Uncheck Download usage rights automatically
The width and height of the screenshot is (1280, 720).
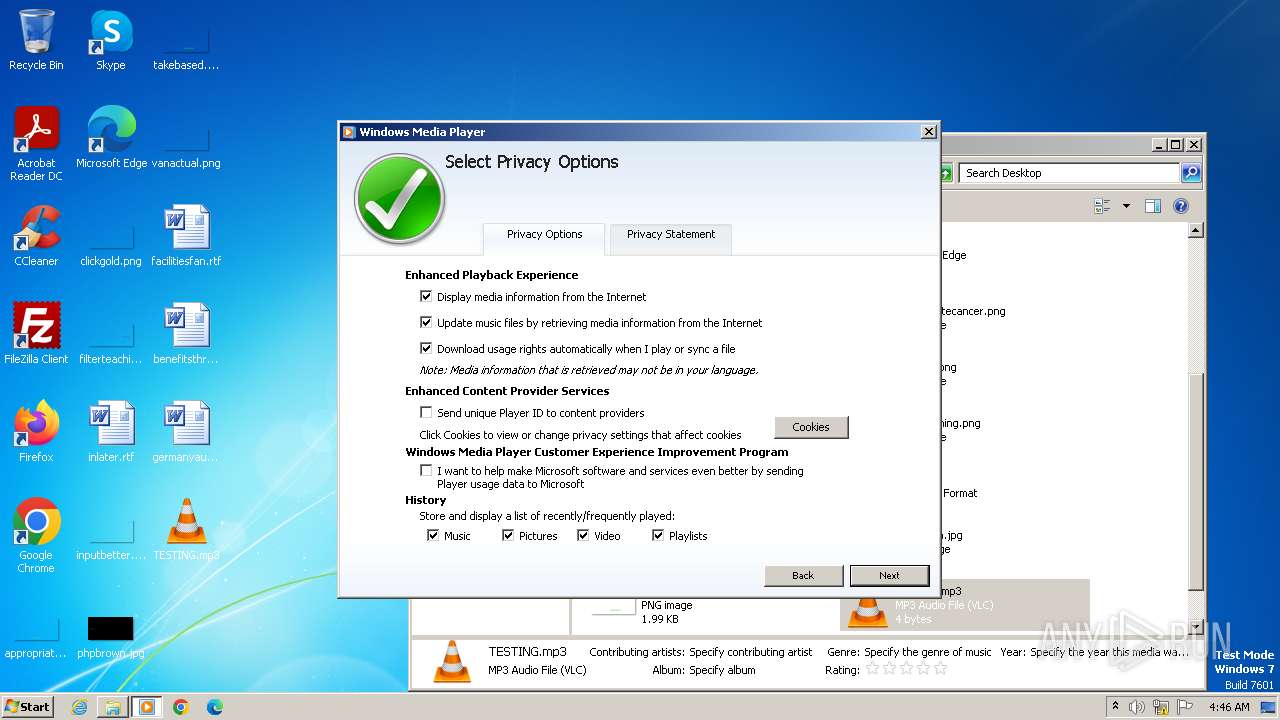426,349
